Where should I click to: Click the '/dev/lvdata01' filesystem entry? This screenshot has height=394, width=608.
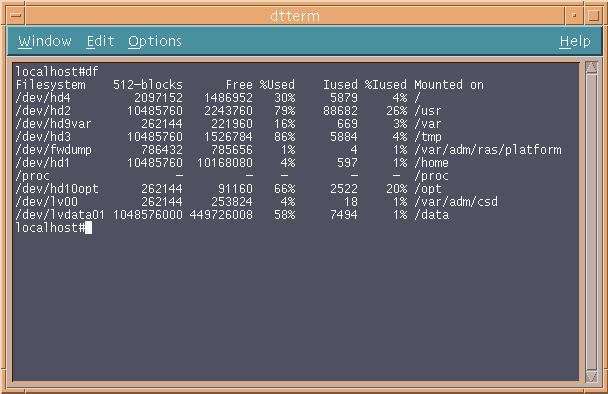[x=60, y=215]
